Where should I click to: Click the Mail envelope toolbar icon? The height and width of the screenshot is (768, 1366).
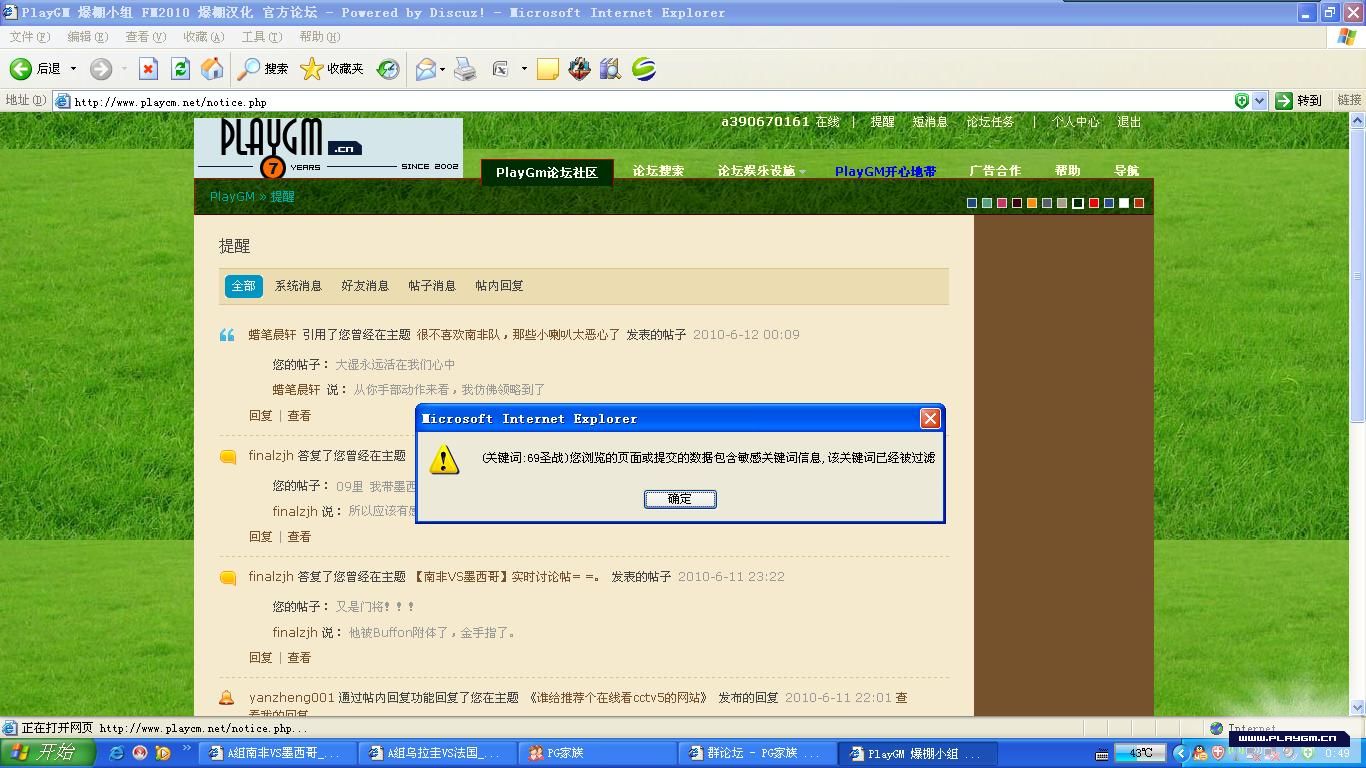pos(426,69)
